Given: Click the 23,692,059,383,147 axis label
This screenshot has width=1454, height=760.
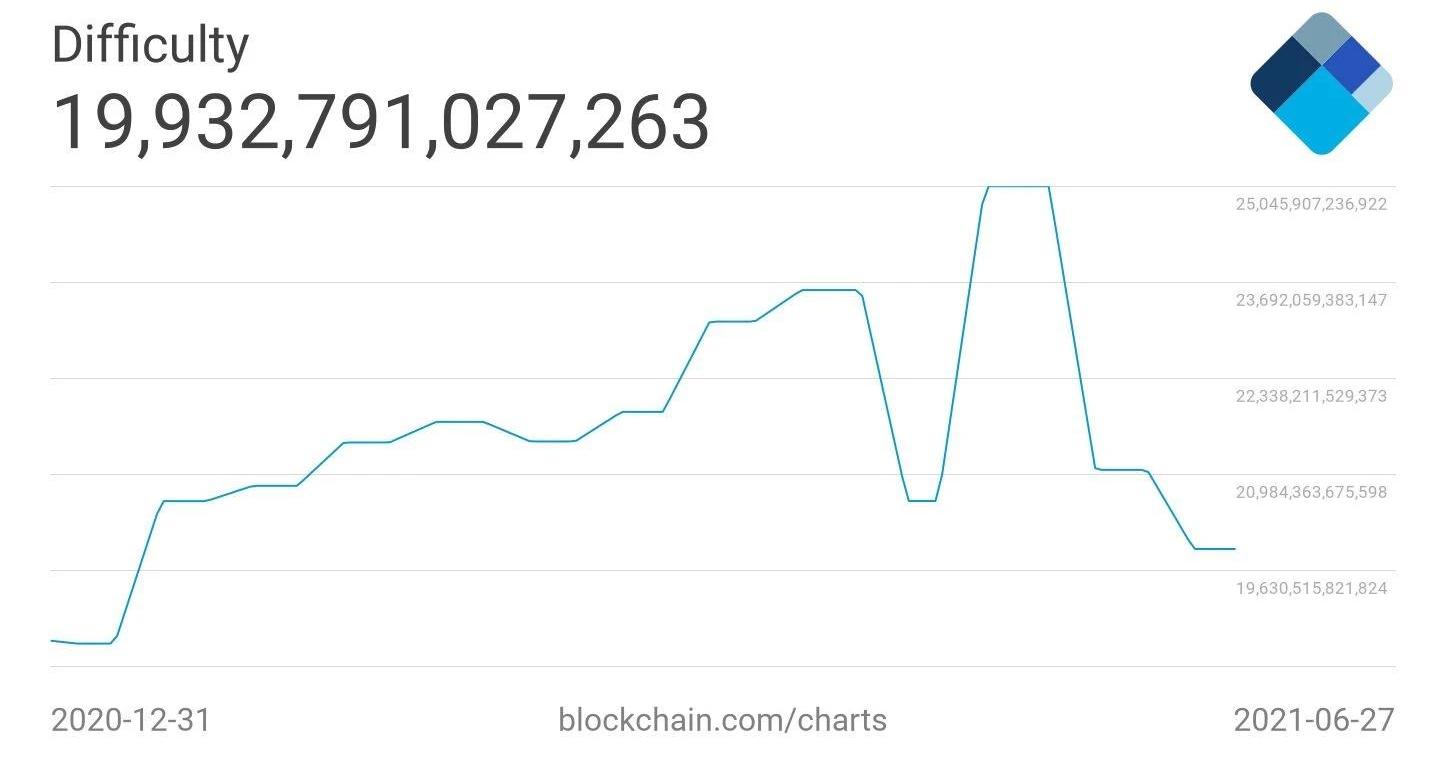Looking at the screenshot, I should click(x=1311, y=300).
